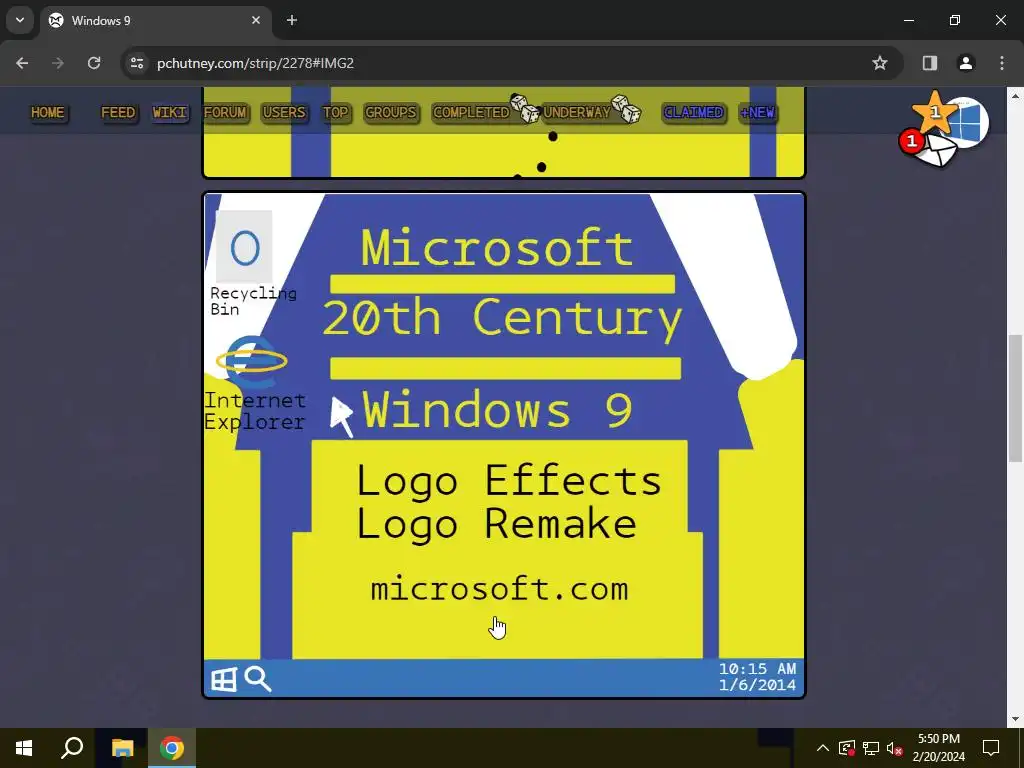
Task: Open the GROUPS nav item
Action: [x=391, y=112]
